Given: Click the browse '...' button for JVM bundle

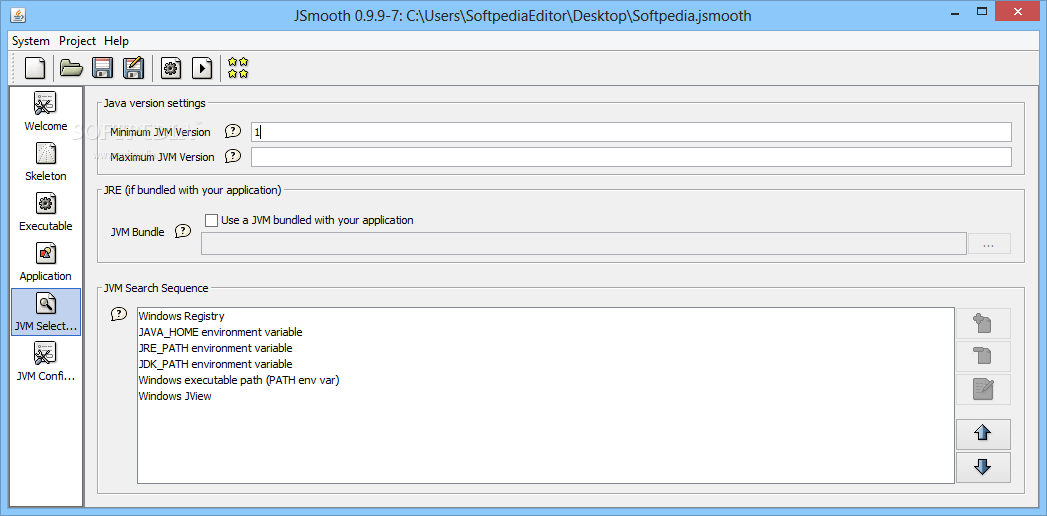Looking at the screenshot, I should (989, 244).
